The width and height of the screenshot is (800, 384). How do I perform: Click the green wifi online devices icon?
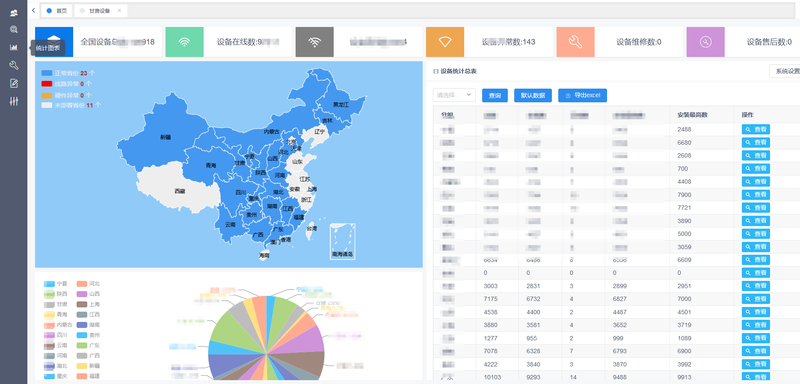184,42
